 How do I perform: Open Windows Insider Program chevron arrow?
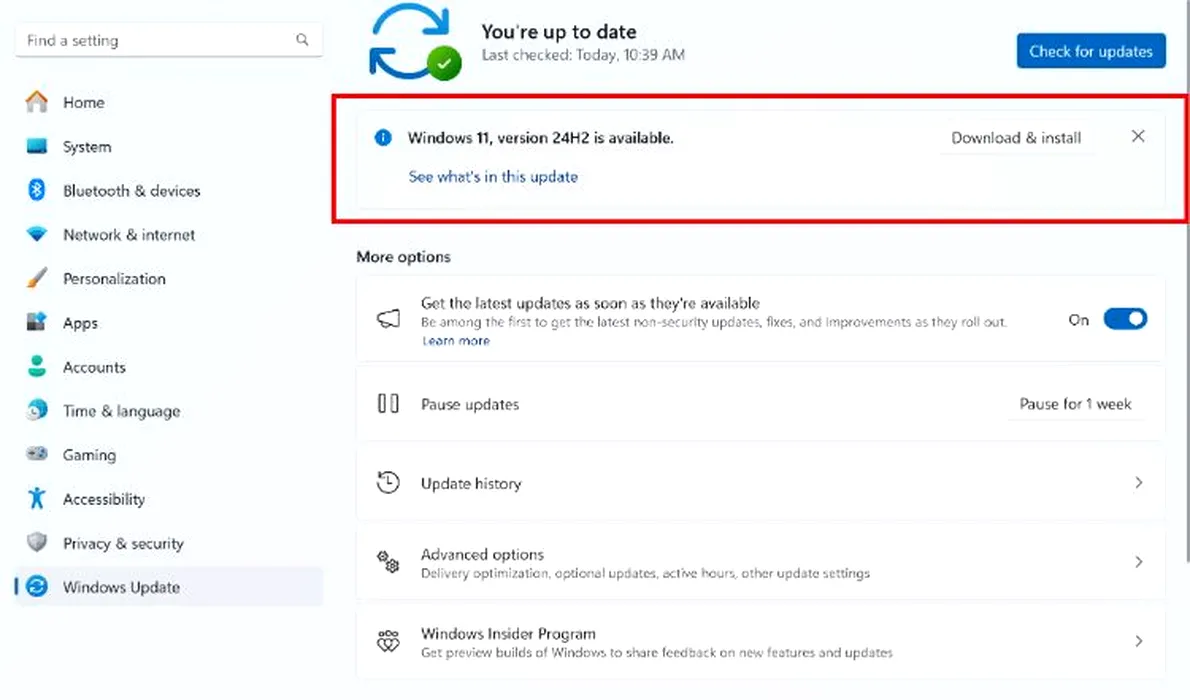coord(1138,641)
